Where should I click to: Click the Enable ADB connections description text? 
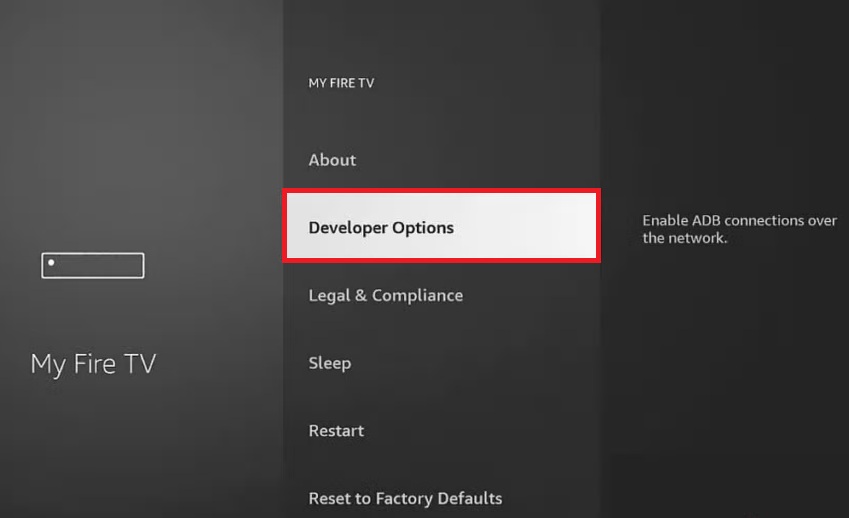739,229
